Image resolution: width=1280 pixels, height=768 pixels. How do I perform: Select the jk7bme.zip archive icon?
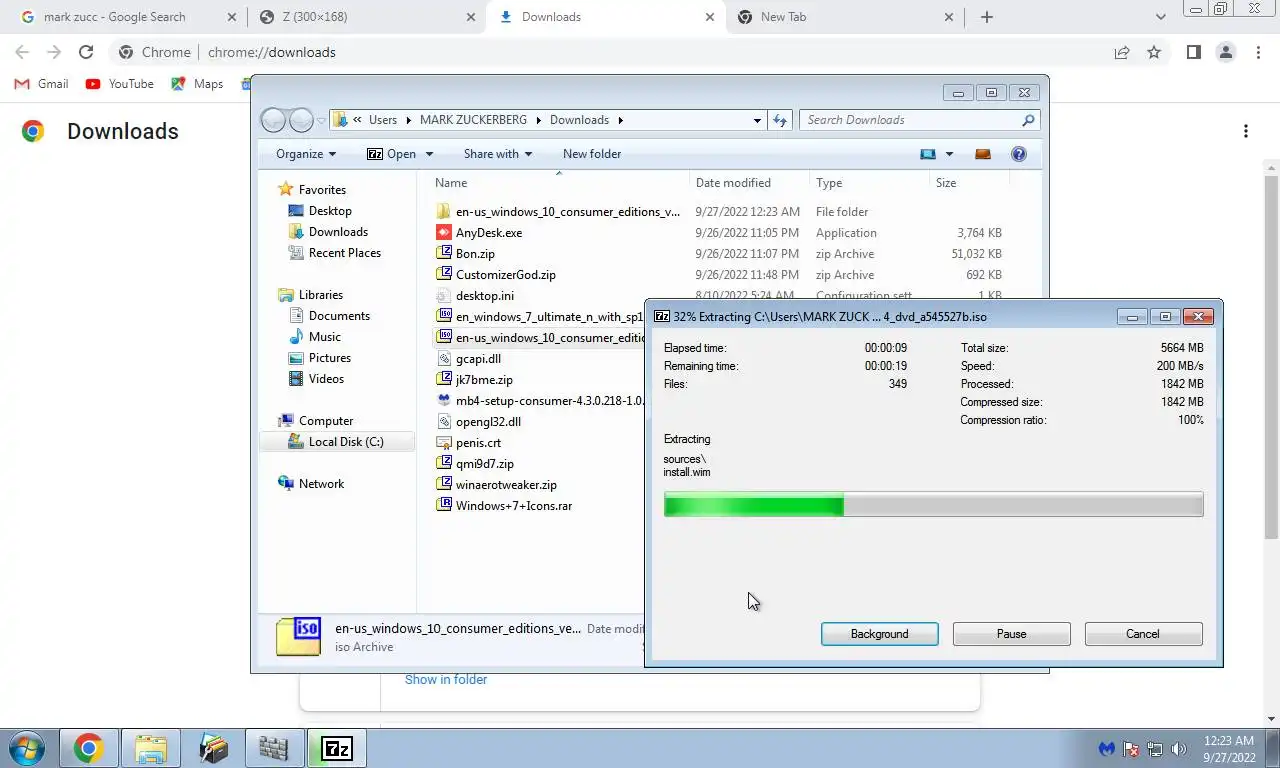pyautogui.click(x=445, y=379)
